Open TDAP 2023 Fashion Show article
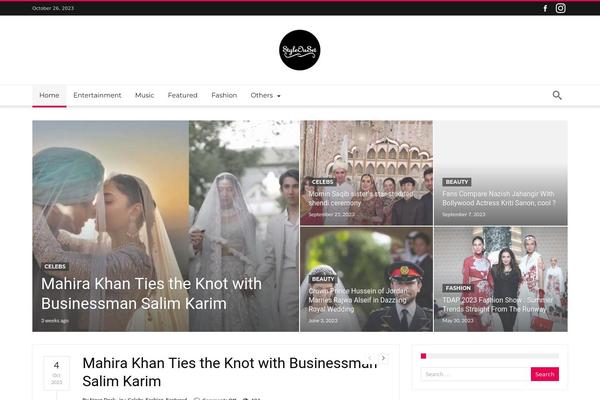Image resolution: width=600 pixels, height=400 pixels. click(497, 304)
